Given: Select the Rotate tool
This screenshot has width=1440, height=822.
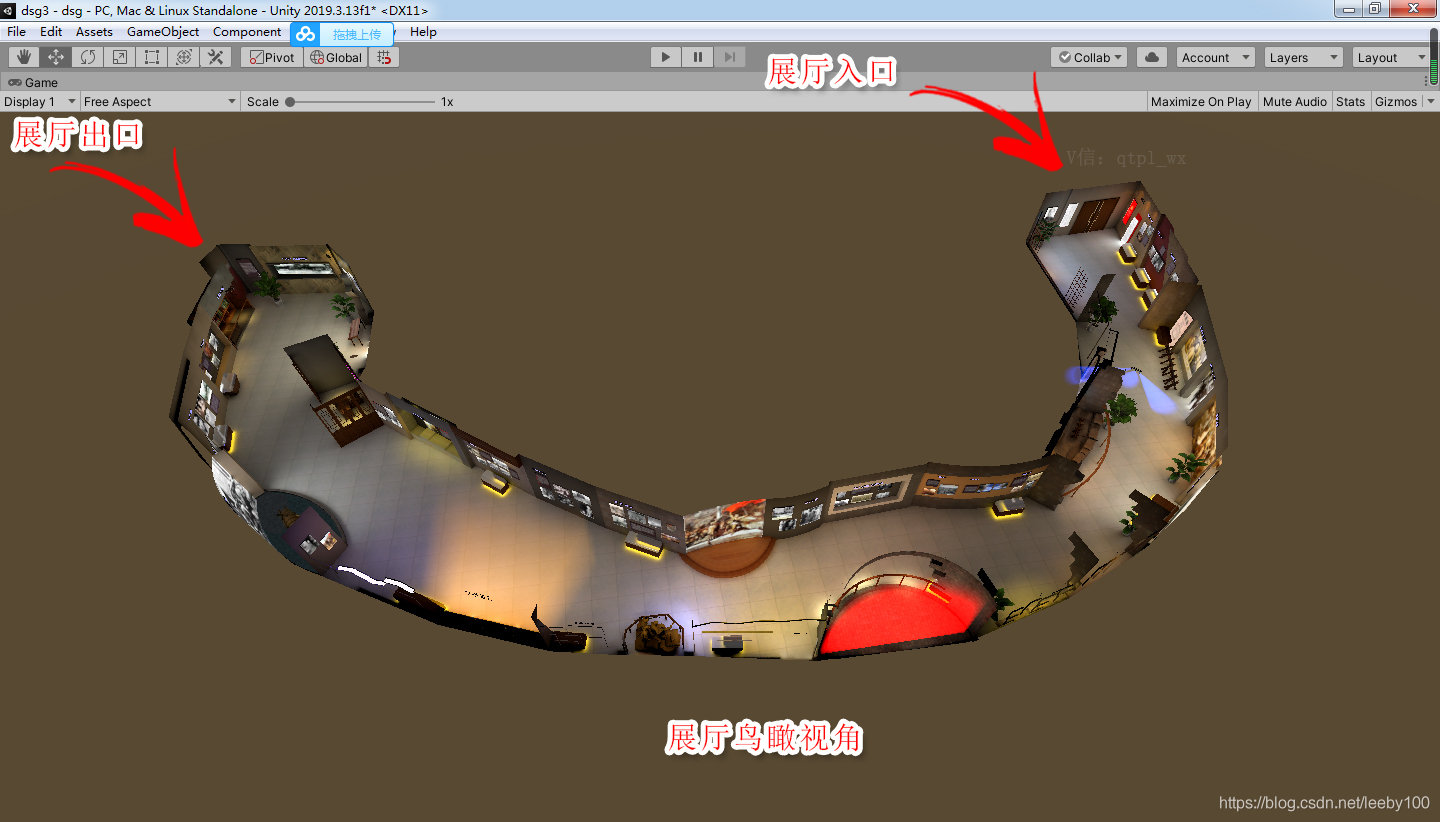Looking at the screenshot, I should (87, 57).
